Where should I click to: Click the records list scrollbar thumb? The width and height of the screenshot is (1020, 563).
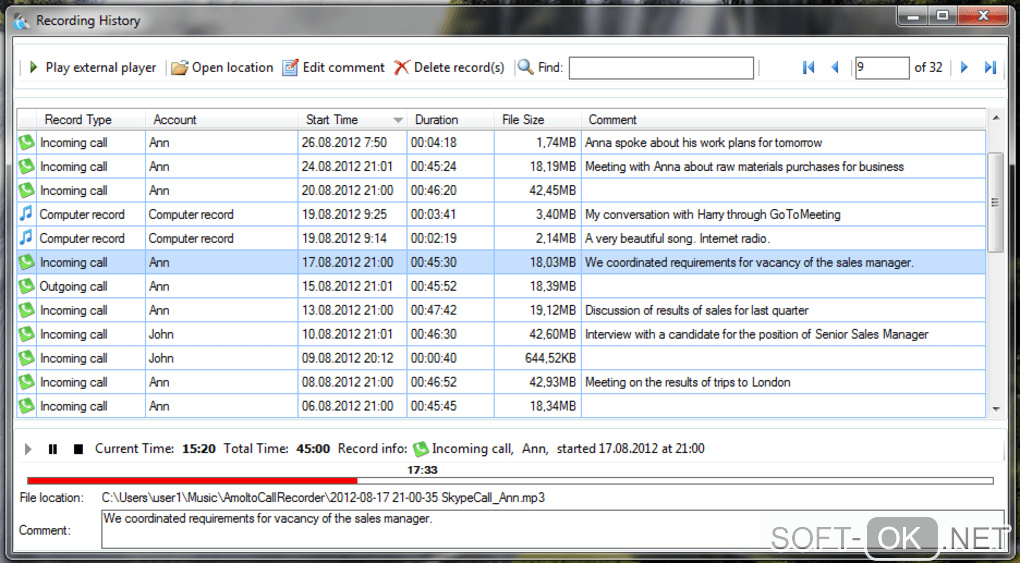[x=995, y=202]
